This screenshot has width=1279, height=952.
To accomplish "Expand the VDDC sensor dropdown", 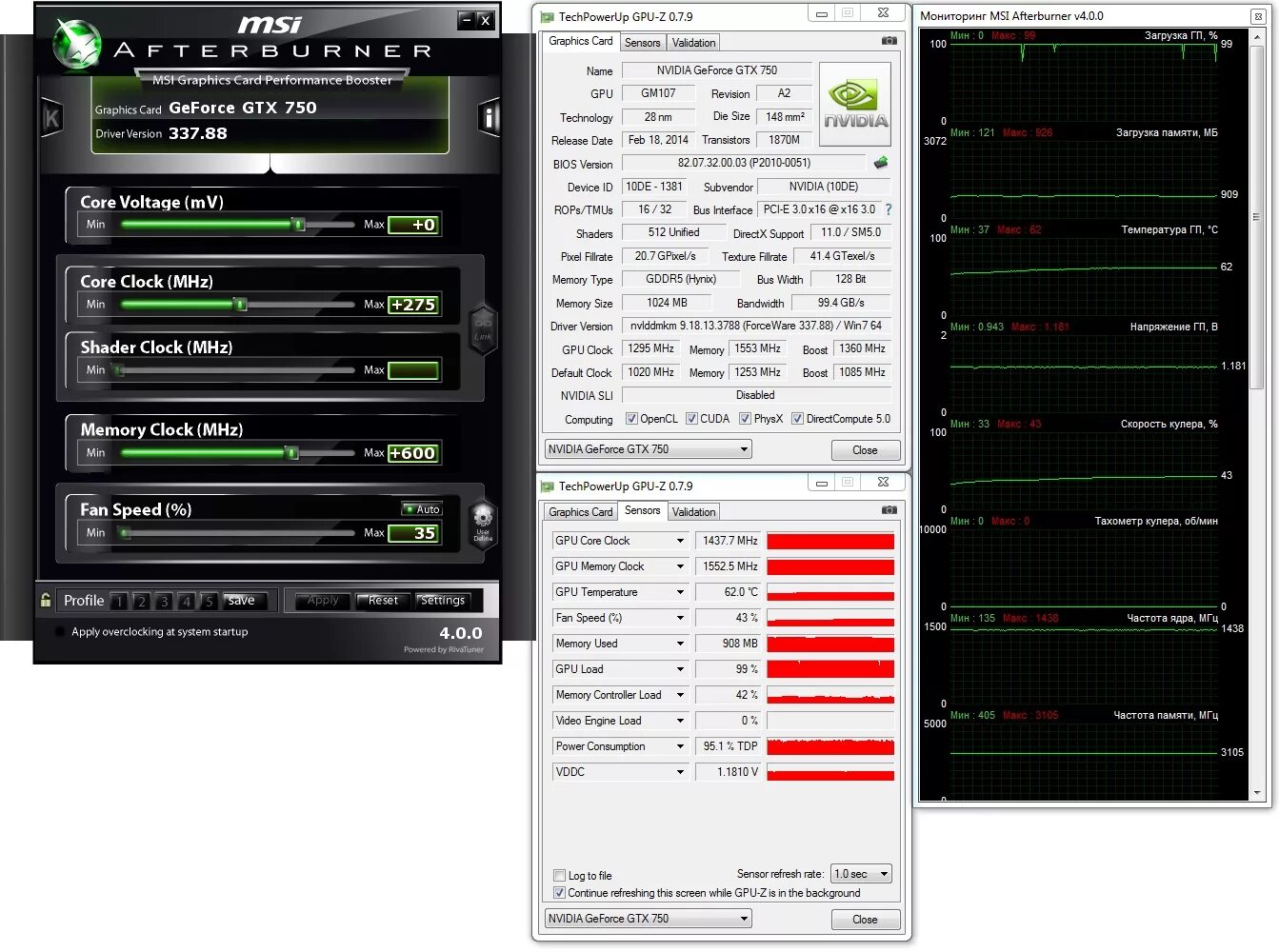I will [x=680, y=772].
